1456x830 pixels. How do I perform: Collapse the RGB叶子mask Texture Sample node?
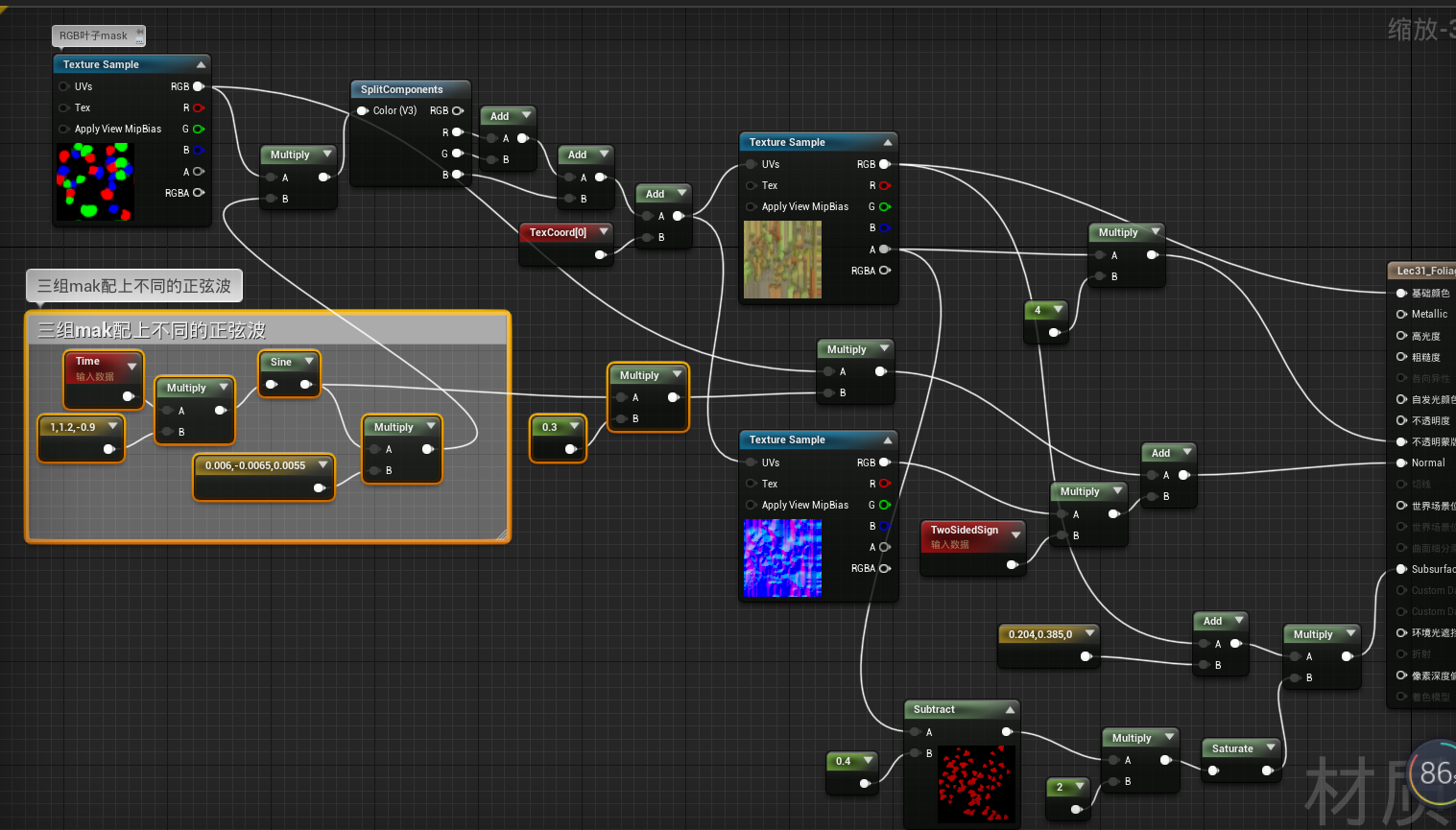pos(201,64)
